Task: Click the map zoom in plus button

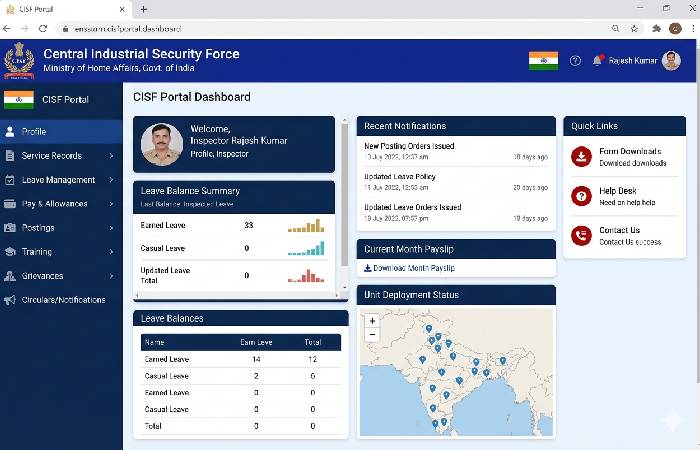Action: (372, 321)
